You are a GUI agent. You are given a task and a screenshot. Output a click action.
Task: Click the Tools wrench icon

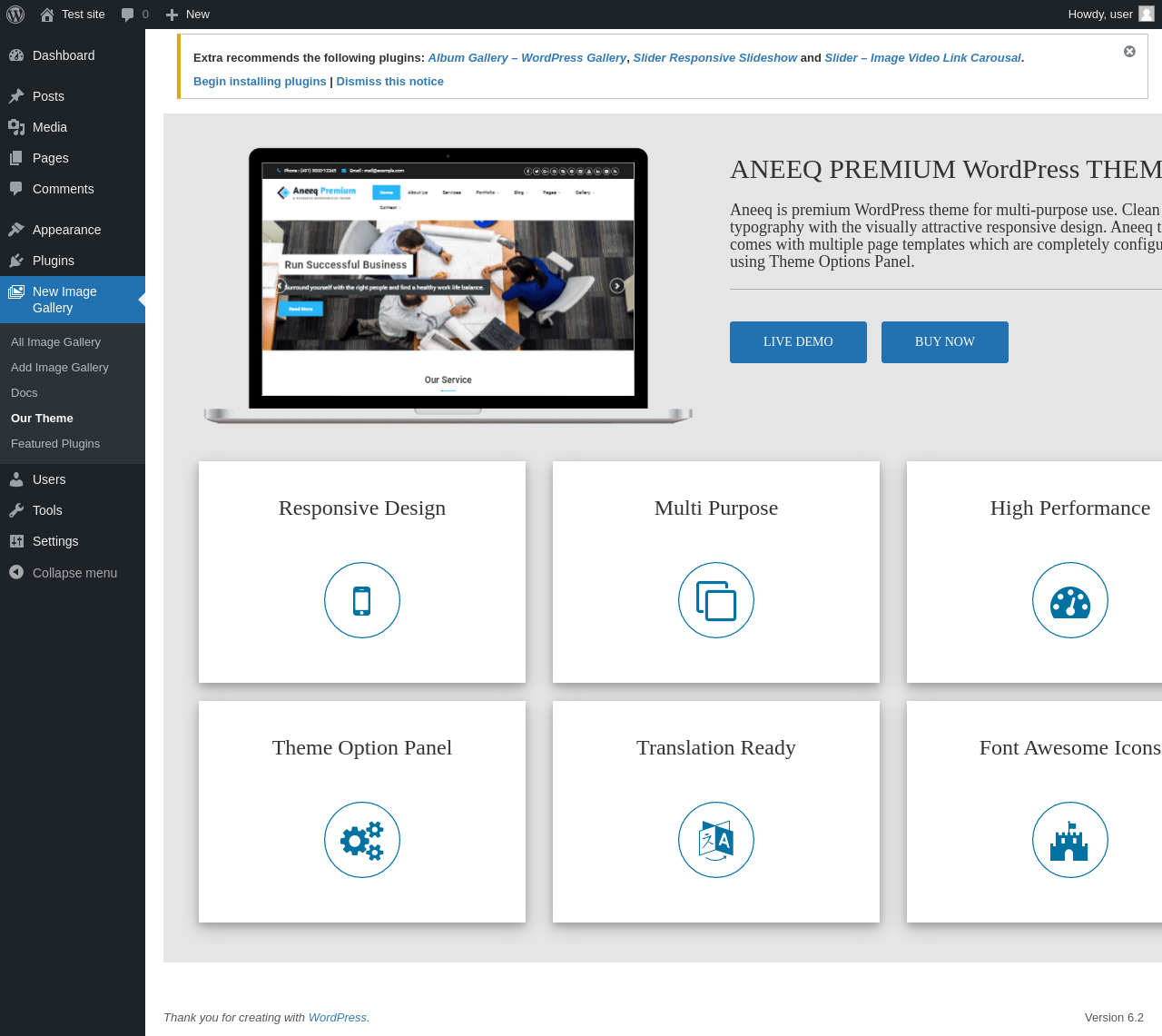tap(16, 510)
